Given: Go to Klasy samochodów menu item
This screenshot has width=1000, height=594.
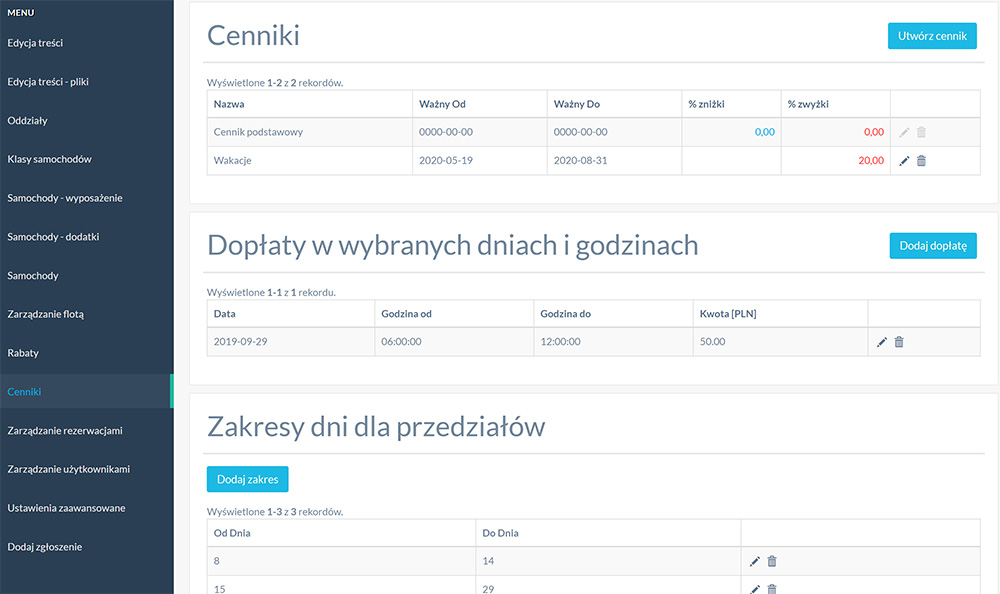Looking at the screenshot, I should (x=50, y=159).
